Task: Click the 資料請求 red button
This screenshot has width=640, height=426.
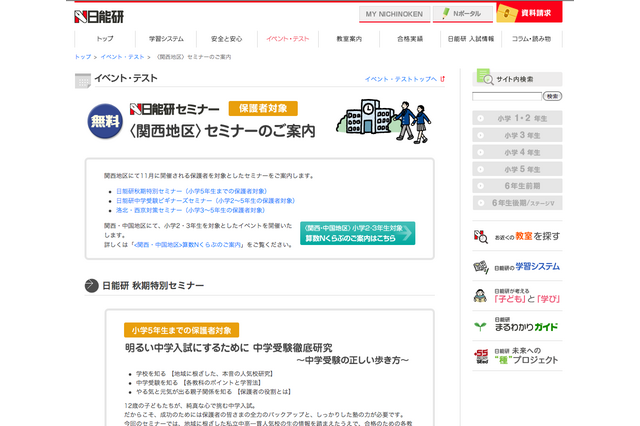Action: tap(529, 13)
